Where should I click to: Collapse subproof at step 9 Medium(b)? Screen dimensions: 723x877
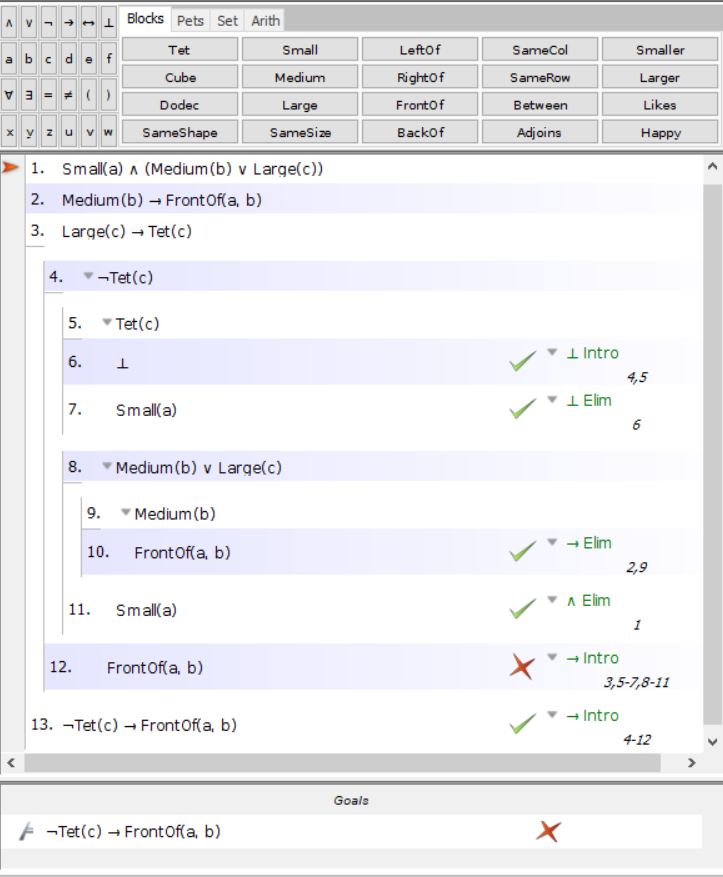tap(126, 512)
